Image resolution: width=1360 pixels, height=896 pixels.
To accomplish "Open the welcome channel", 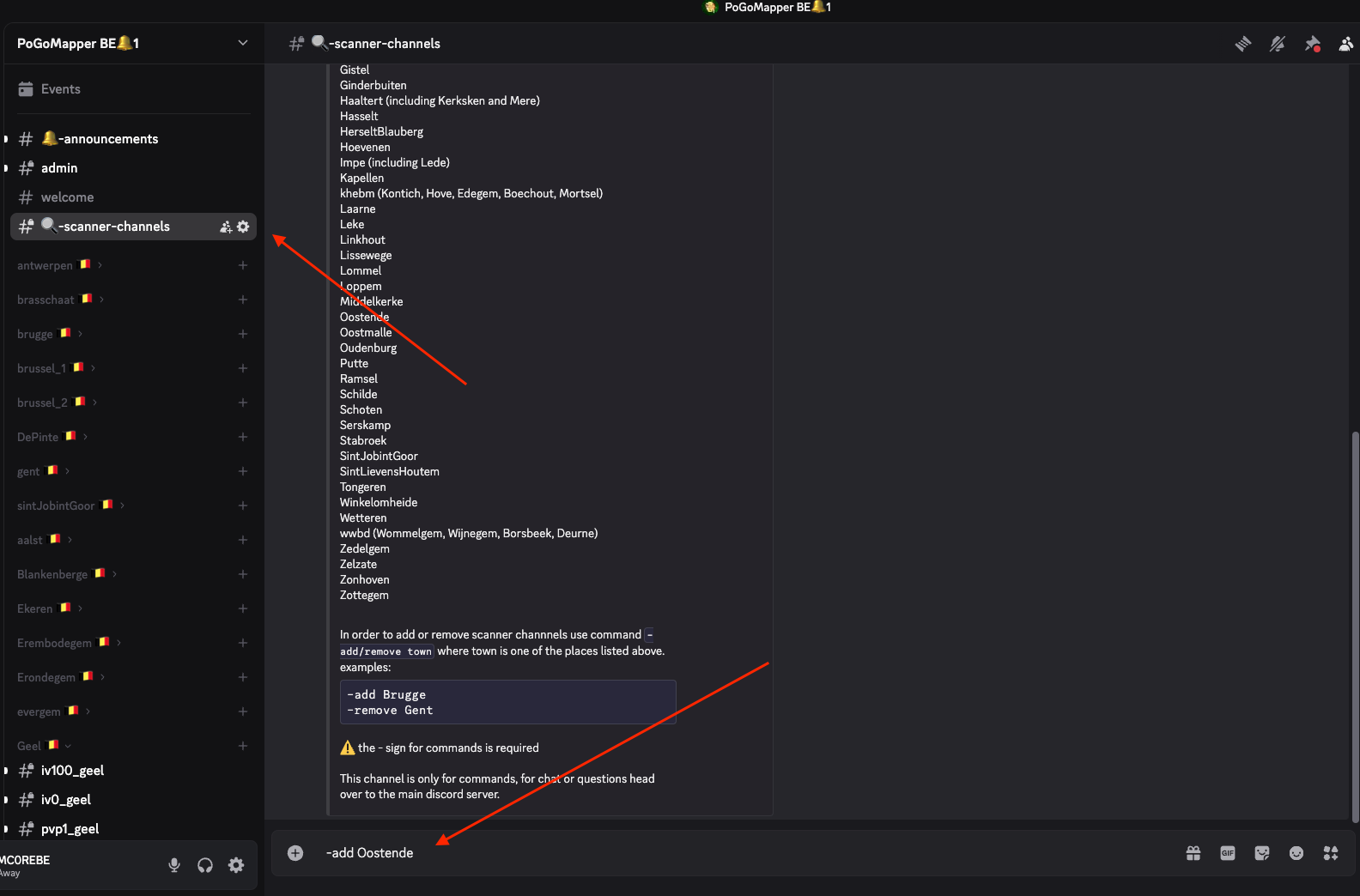I will click(x=133, y=197).
